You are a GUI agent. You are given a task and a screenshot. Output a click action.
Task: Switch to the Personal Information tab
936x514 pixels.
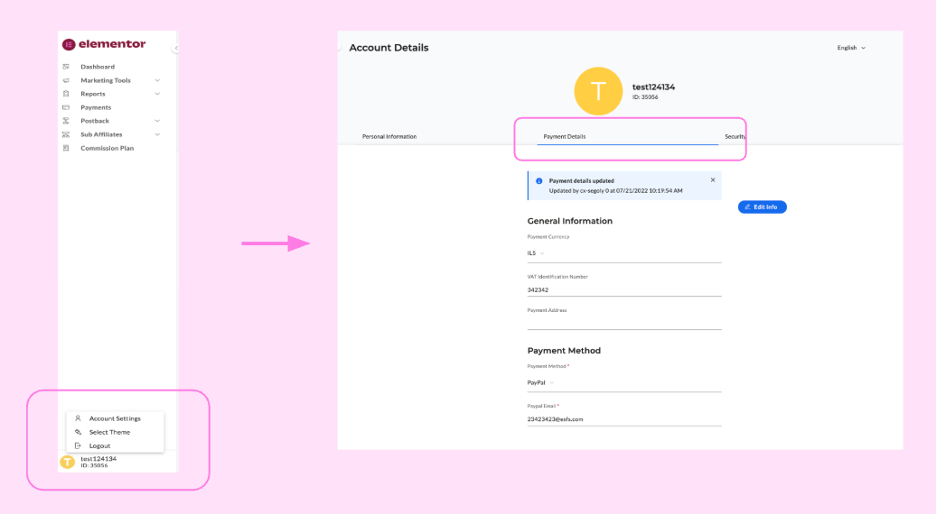point(389,136)
